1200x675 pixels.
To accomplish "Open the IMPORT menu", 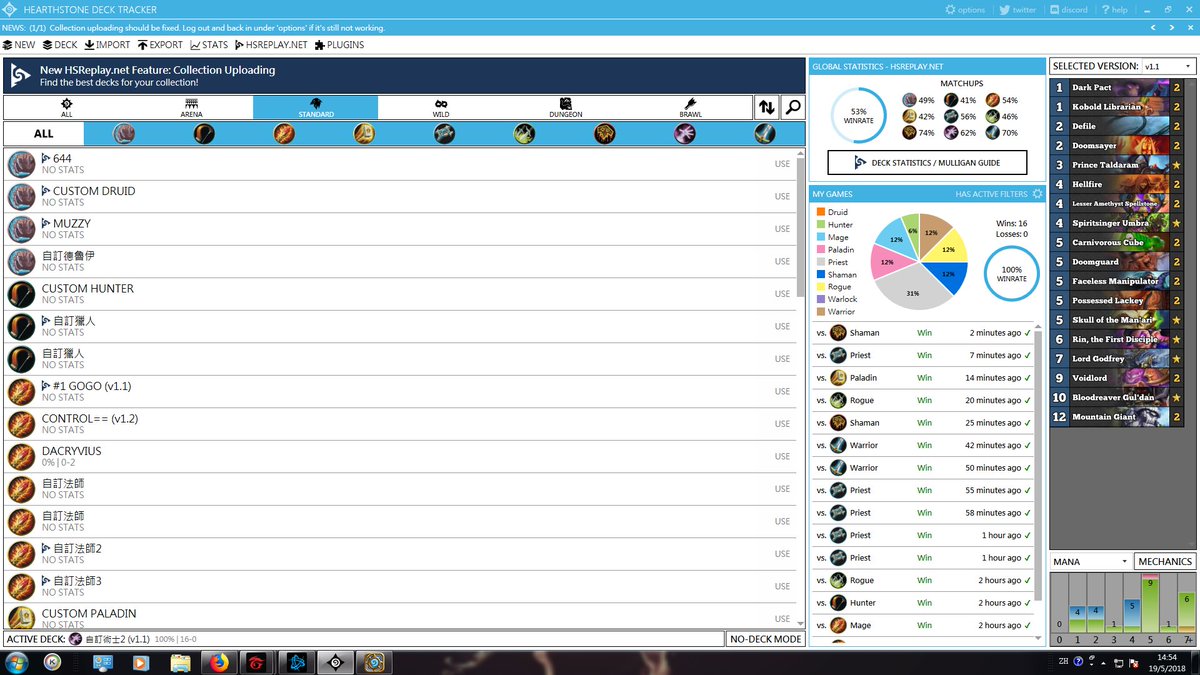I will tap(108, 45).
